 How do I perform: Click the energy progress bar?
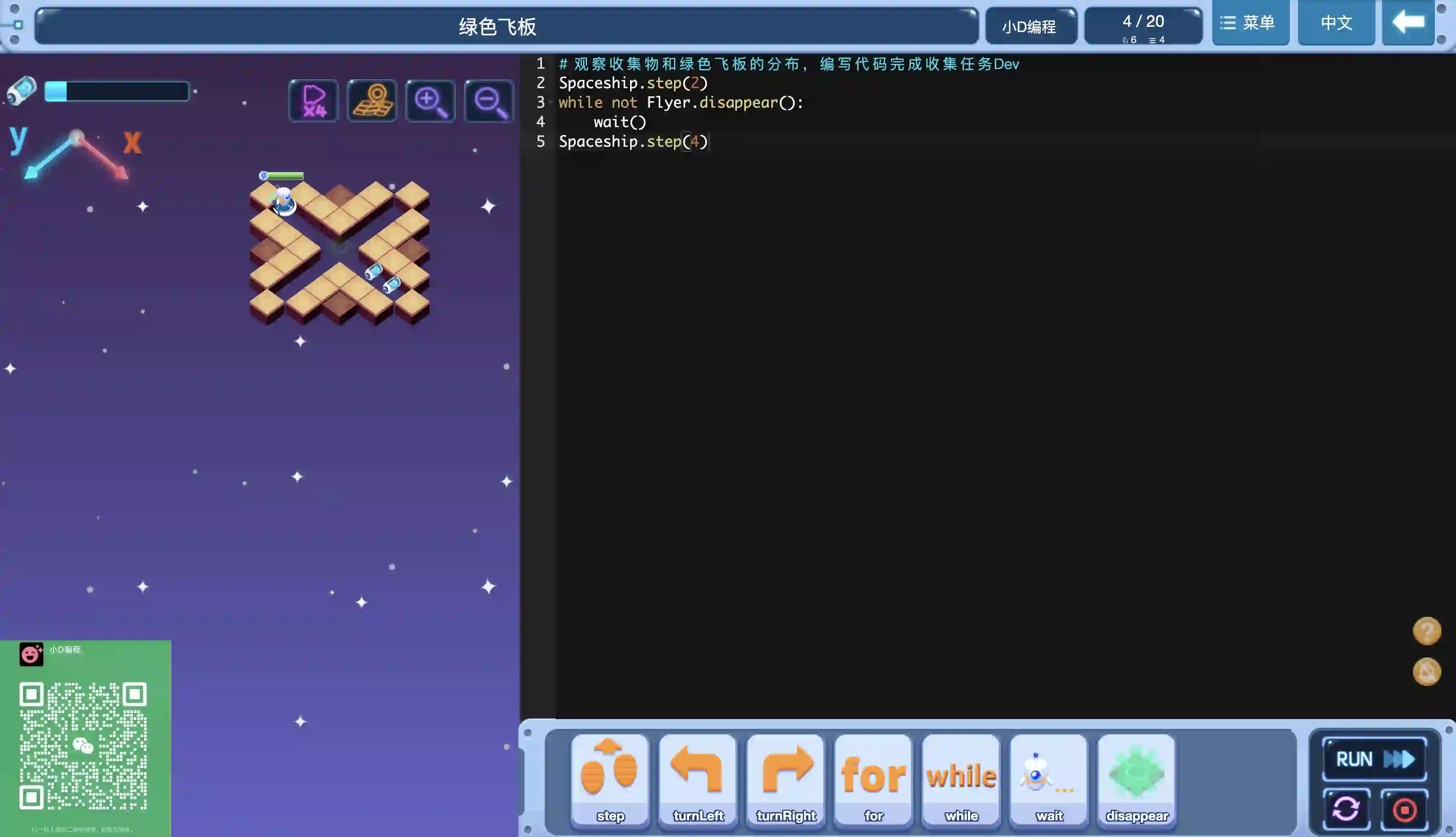click(117, 91)
